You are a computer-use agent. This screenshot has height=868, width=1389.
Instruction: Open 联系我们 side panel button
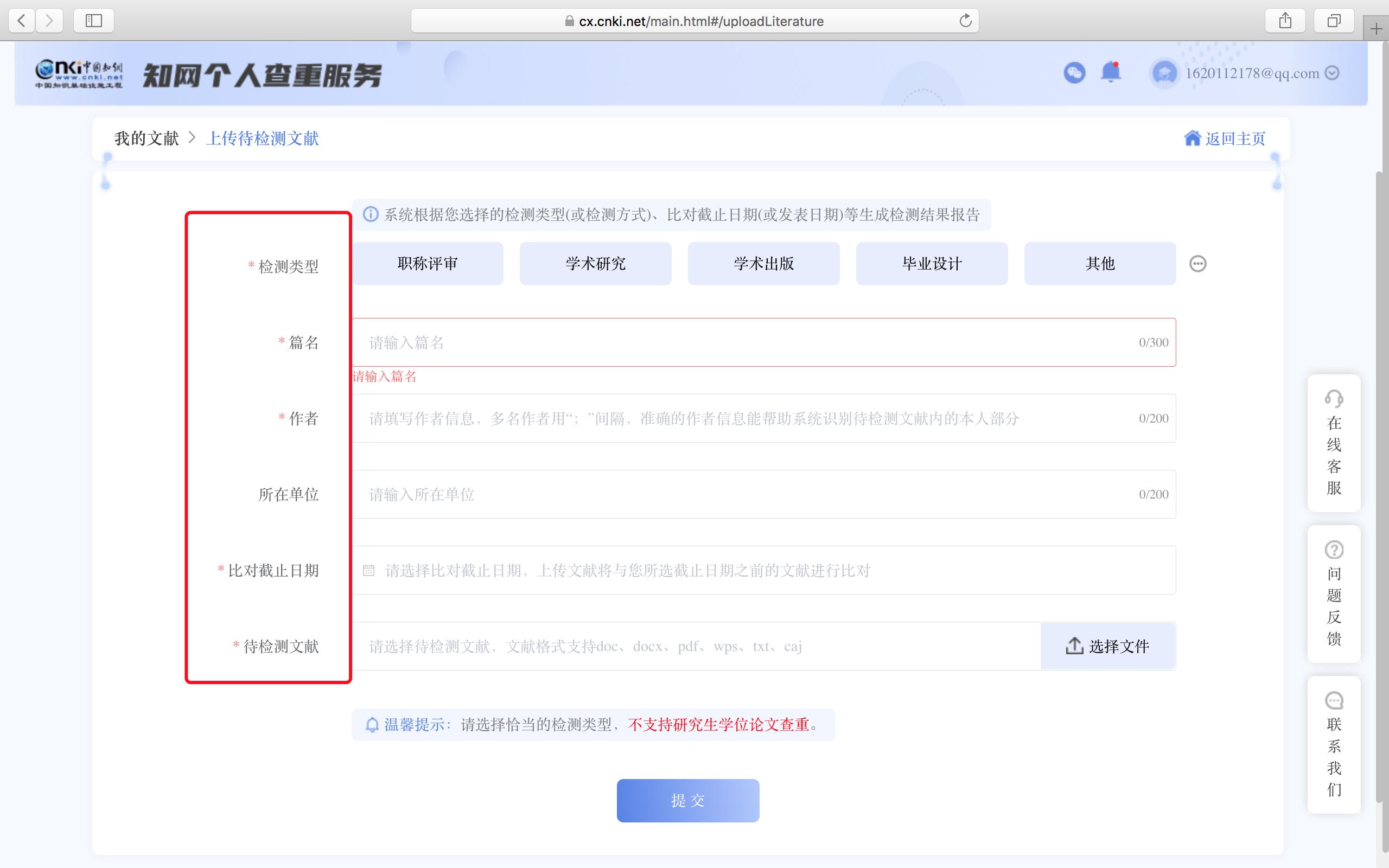coord(1334,744)
